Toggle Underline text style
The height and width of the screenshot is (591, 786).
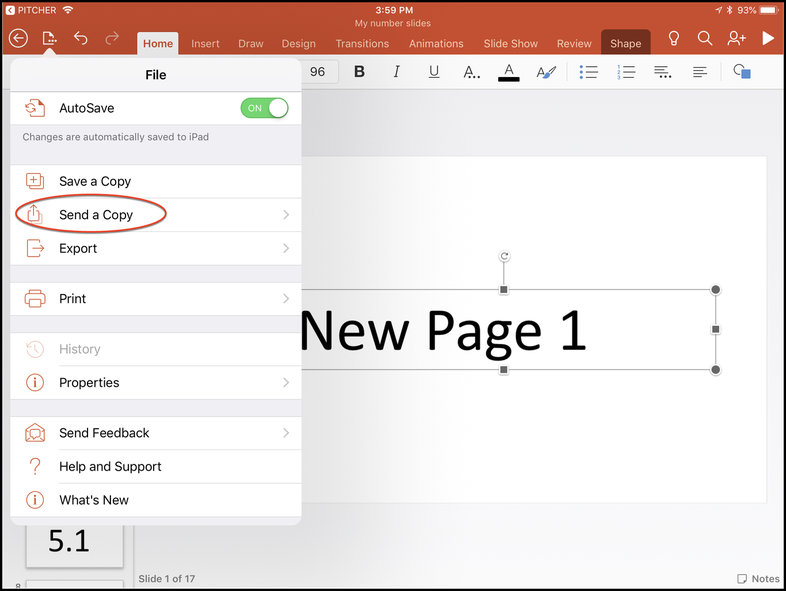434,72
